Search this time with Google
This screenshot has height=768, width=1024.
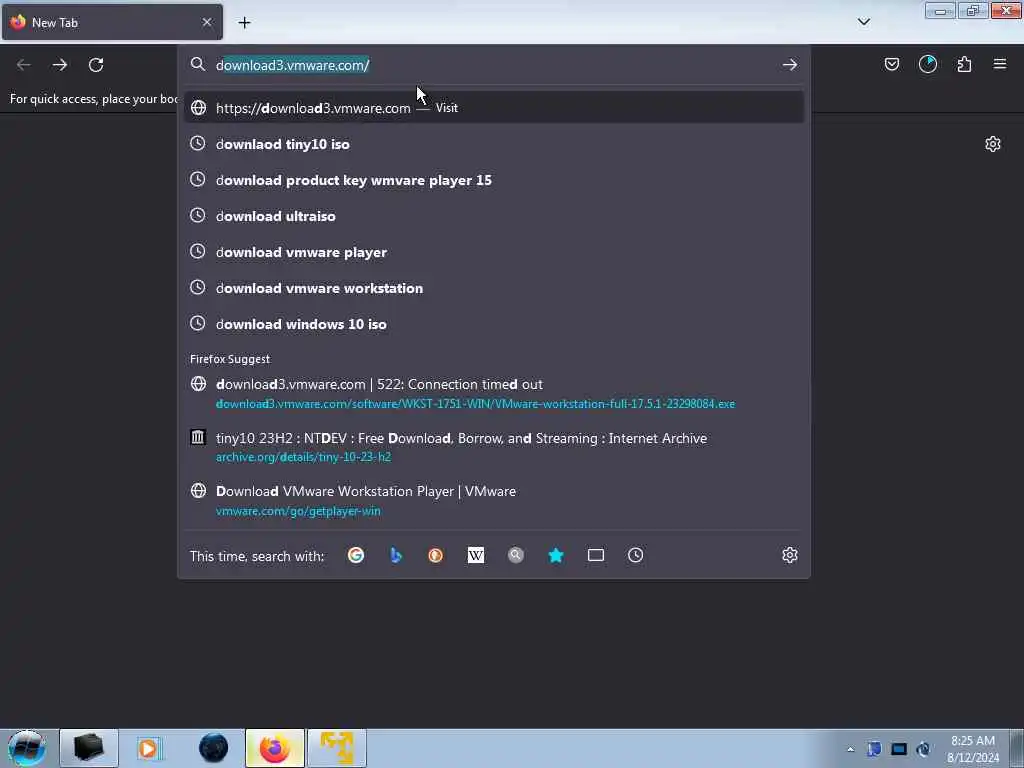tap(356, 555)
